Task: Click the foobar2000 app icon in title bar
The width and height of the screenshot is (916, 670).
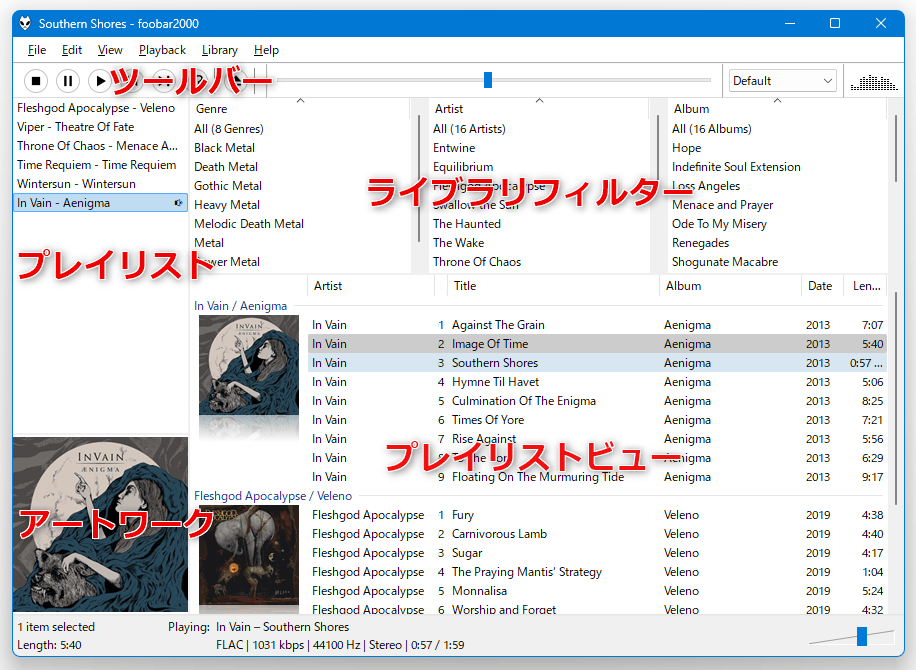Action: pyautogui.click(x=25, y=23)
